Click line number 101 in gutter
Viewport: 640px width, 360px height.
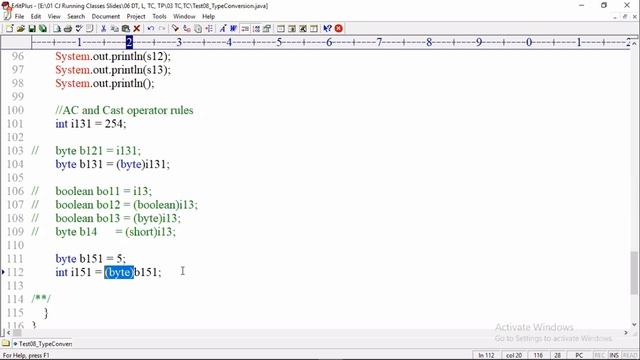15,124
